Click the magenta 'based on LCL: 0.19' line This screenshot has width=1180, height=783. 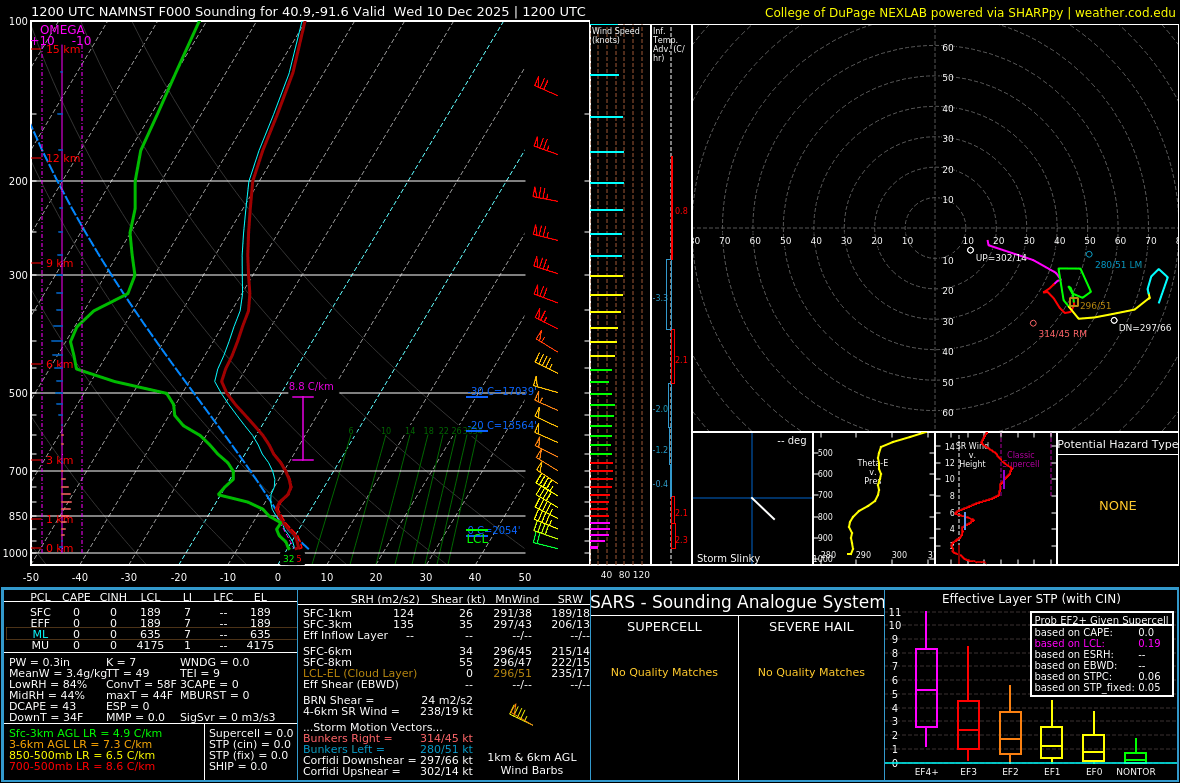1097,643
